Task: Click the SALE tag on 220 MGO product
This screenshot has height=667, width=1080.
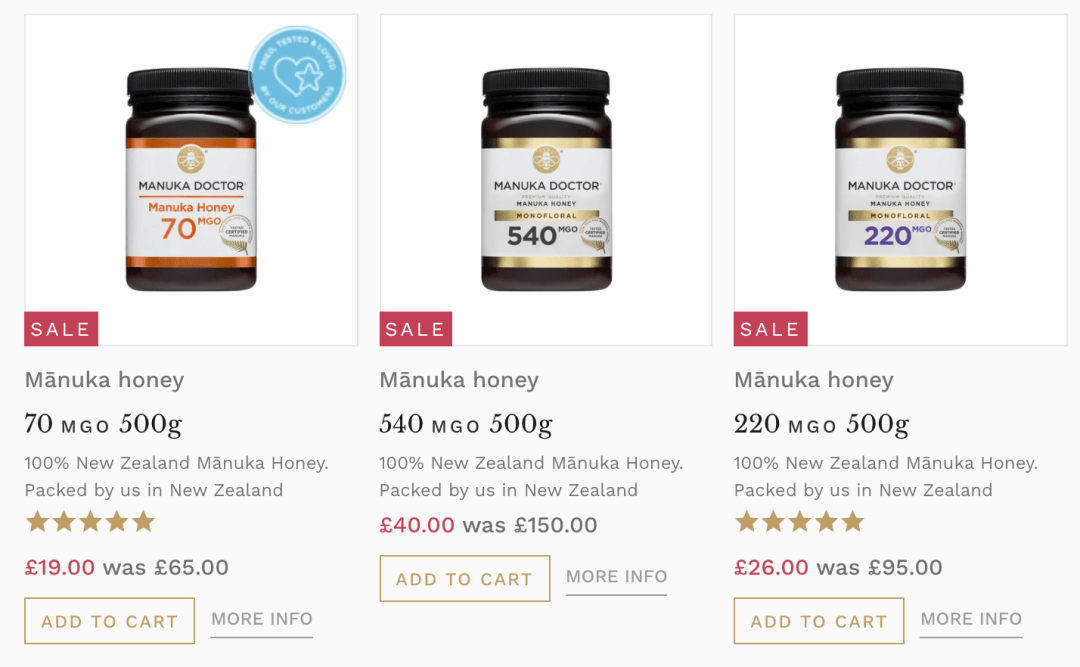Action: click(771, 329)
